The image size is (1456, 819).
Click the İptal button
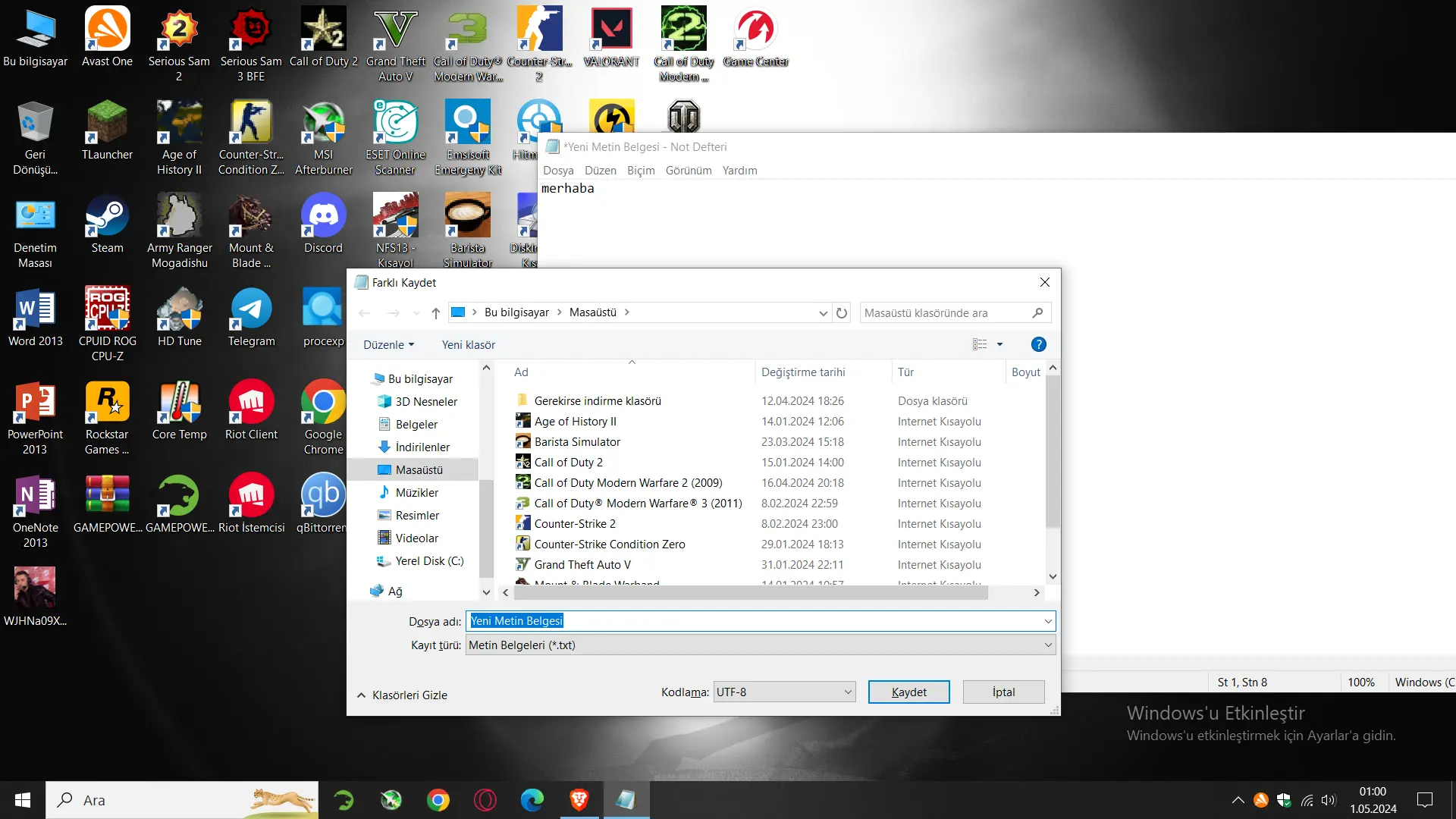[1003, 692]
